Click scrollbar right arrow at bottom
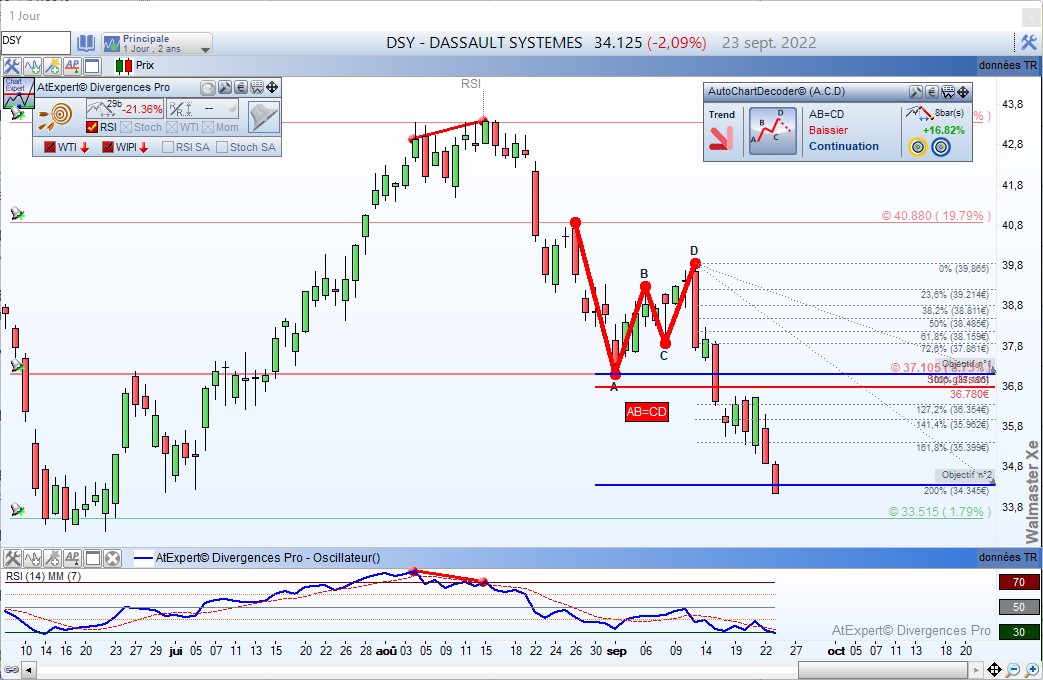This screenshot has width=1043, height=680. pos(975,670)
